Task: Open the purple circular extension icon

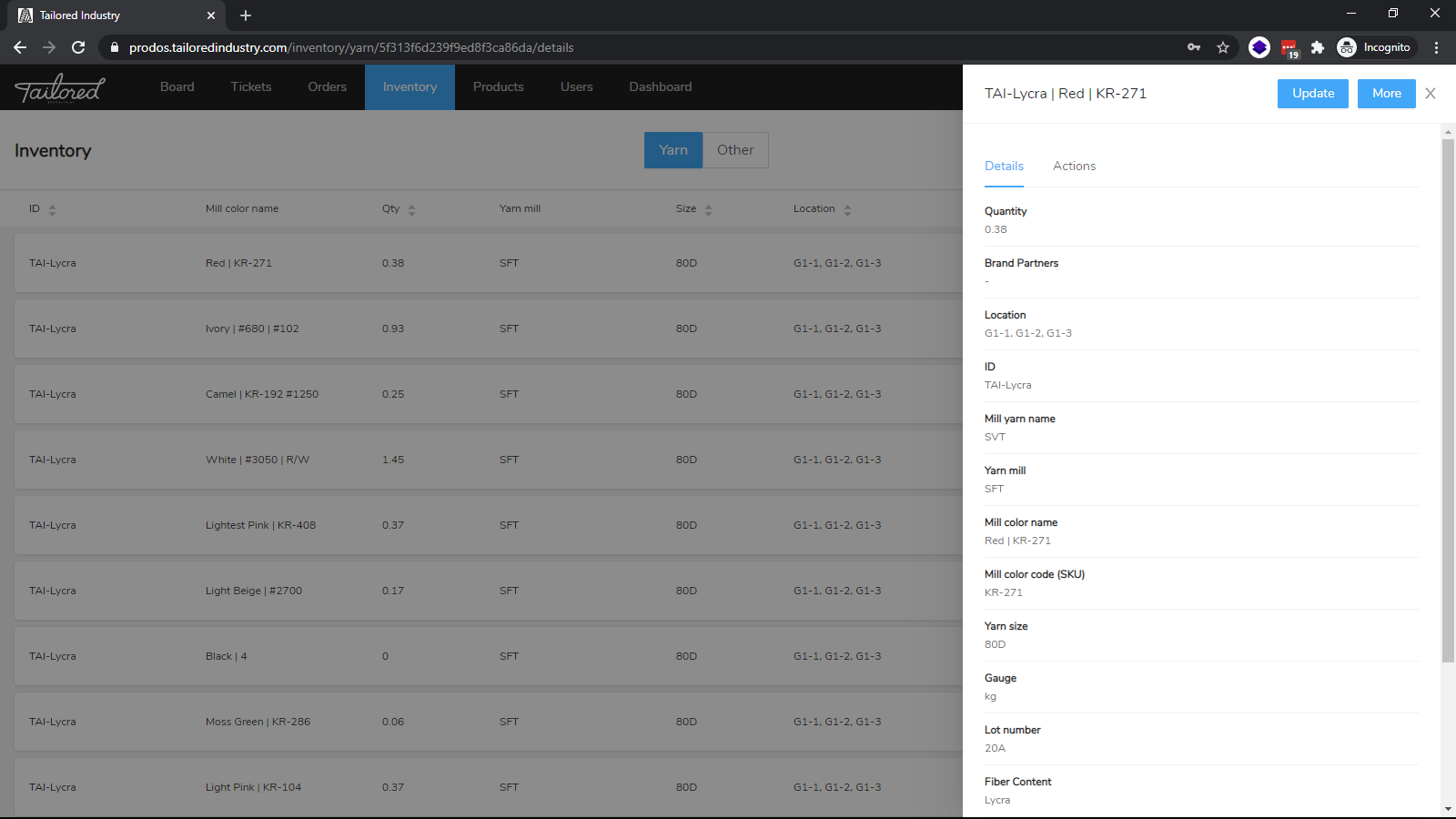Action: [1259, 47]
